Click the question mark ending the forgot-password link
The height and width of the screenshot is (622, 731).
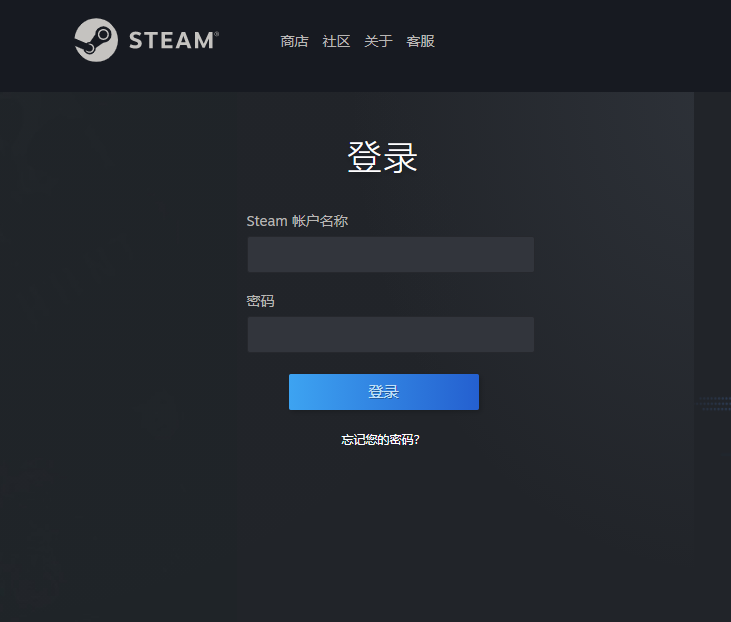pos(417,440)
